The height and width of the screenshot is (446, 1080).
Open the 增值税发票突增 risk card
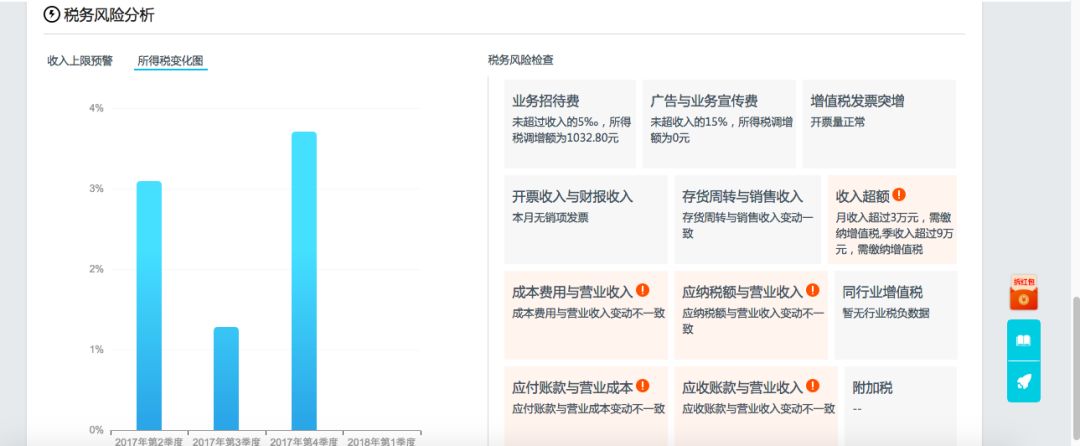coord(879,124)
